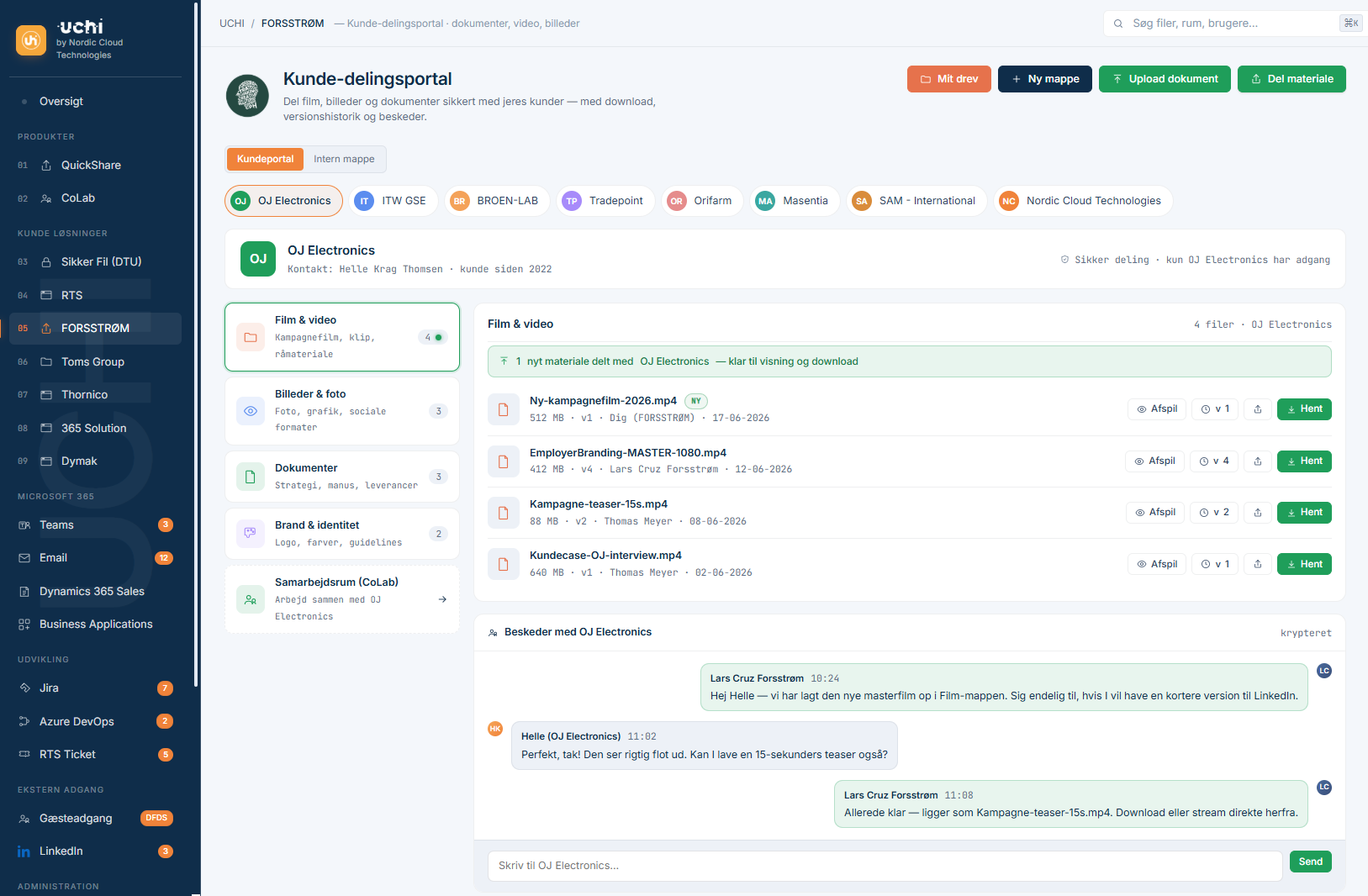Click the Dokumenter folder's document icon
This screenshot has height=896, width=1368.
251,477
